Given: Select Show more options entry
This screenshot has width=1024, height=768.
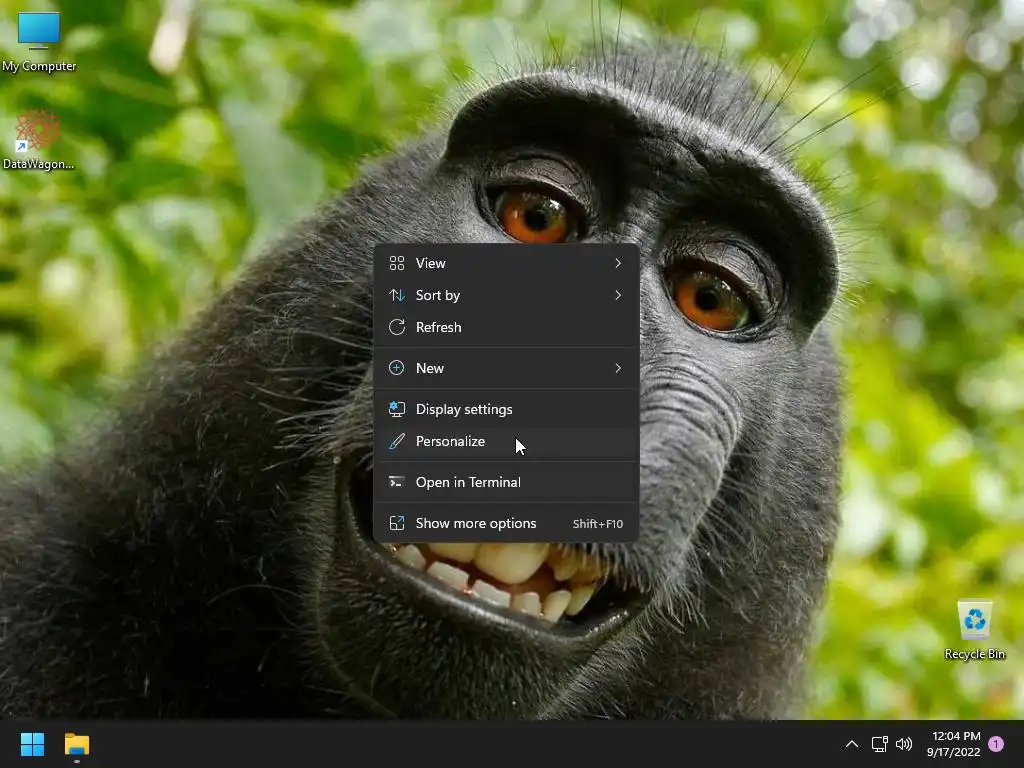Looking at the screenshot, I should click(506, 524).
